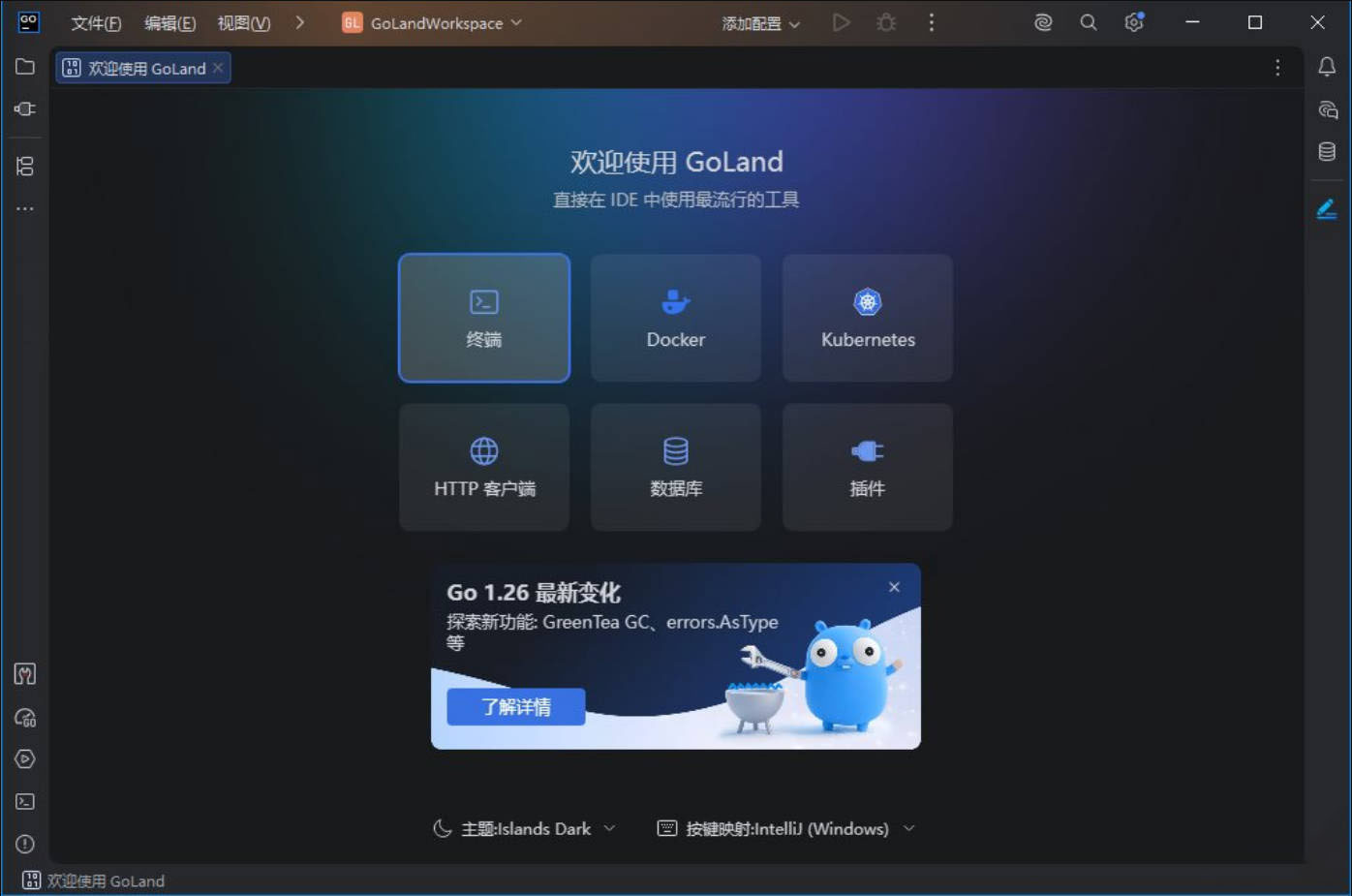1352x896 pixels.
Task: Open the GoLand main menu logo
Action: [29, 22]
